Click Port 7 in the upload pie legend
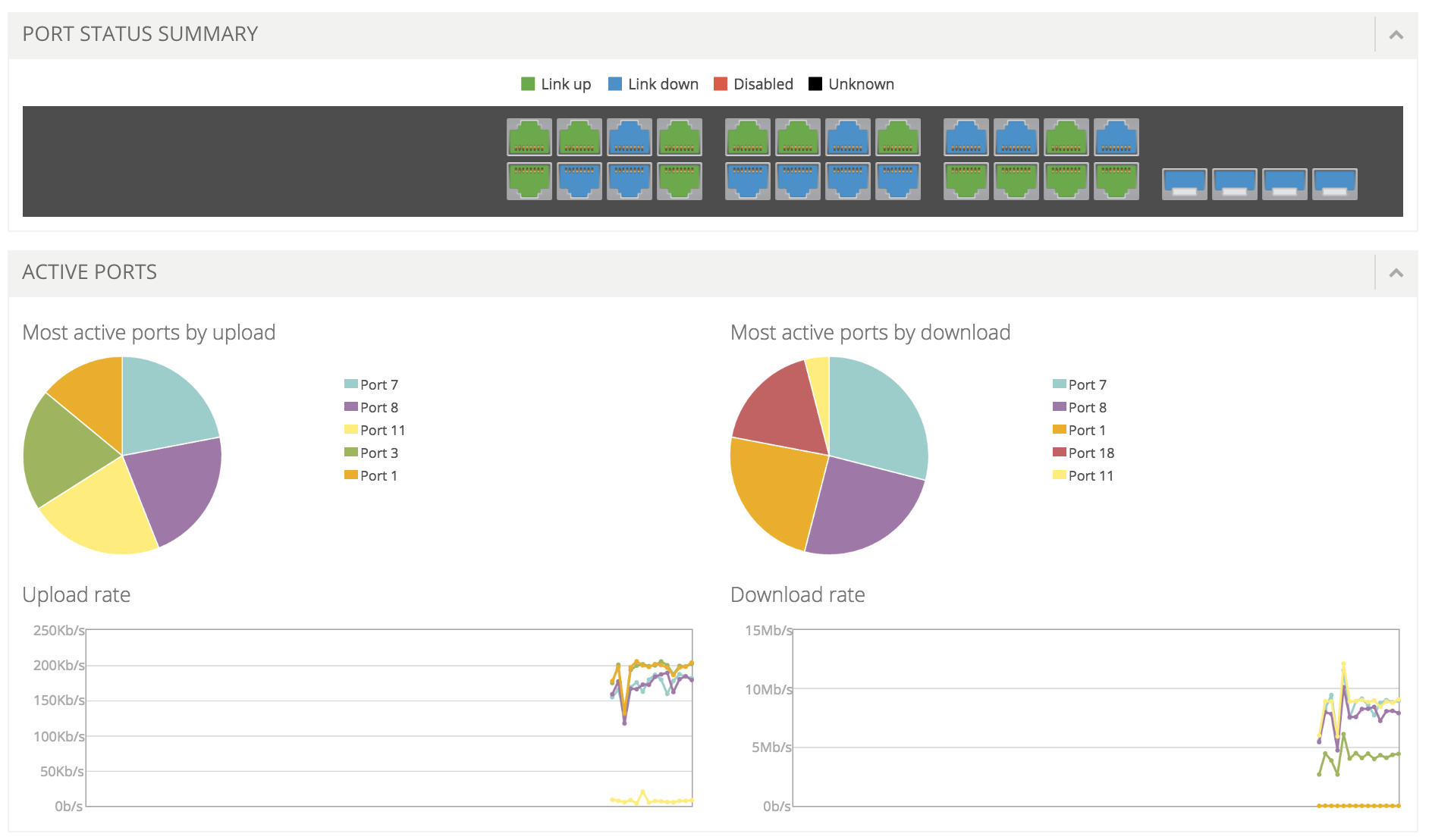The height and width of the screenshot is (840, 1432). 371,384
